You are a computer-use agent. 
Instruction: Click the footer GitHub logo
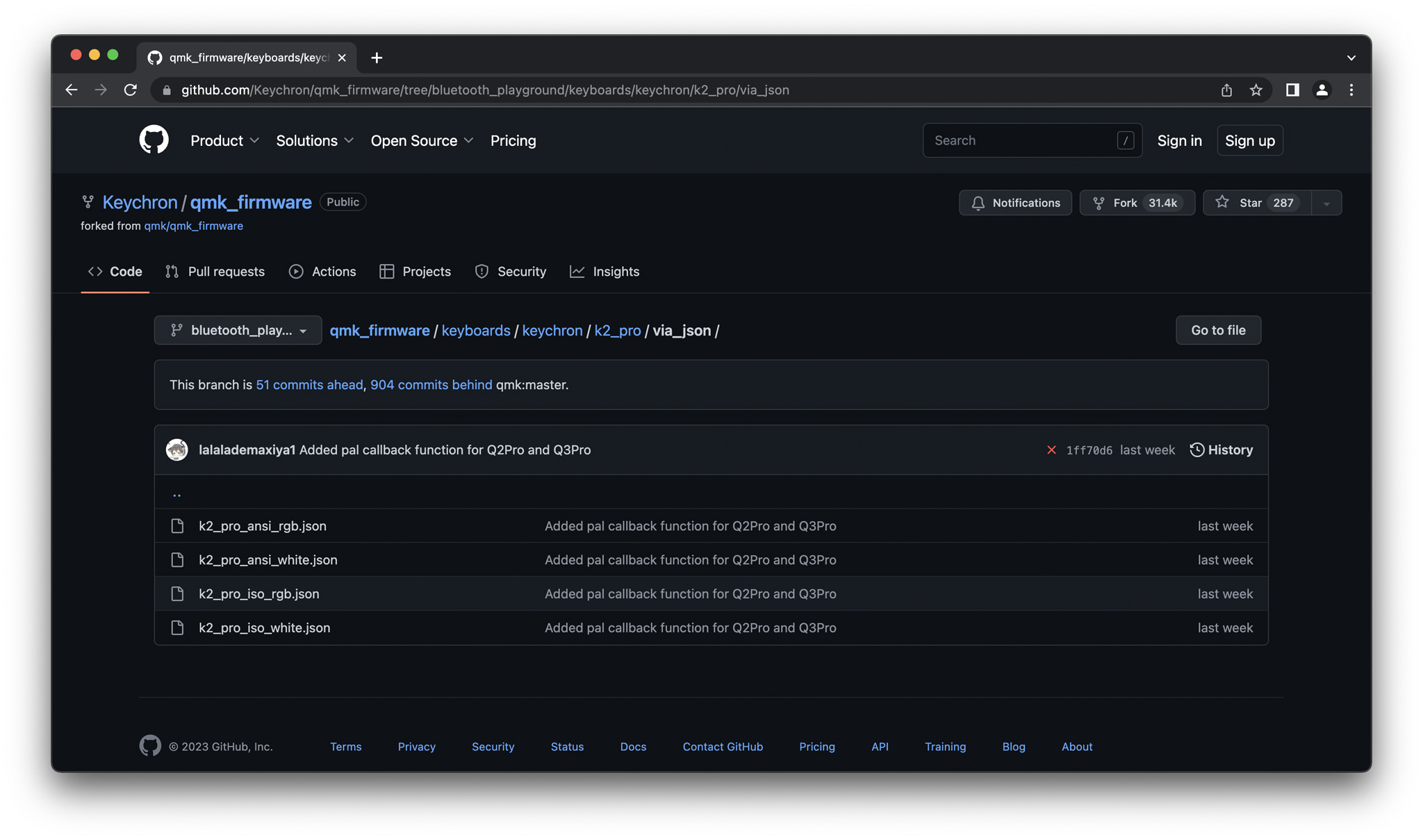pos(150,746)
